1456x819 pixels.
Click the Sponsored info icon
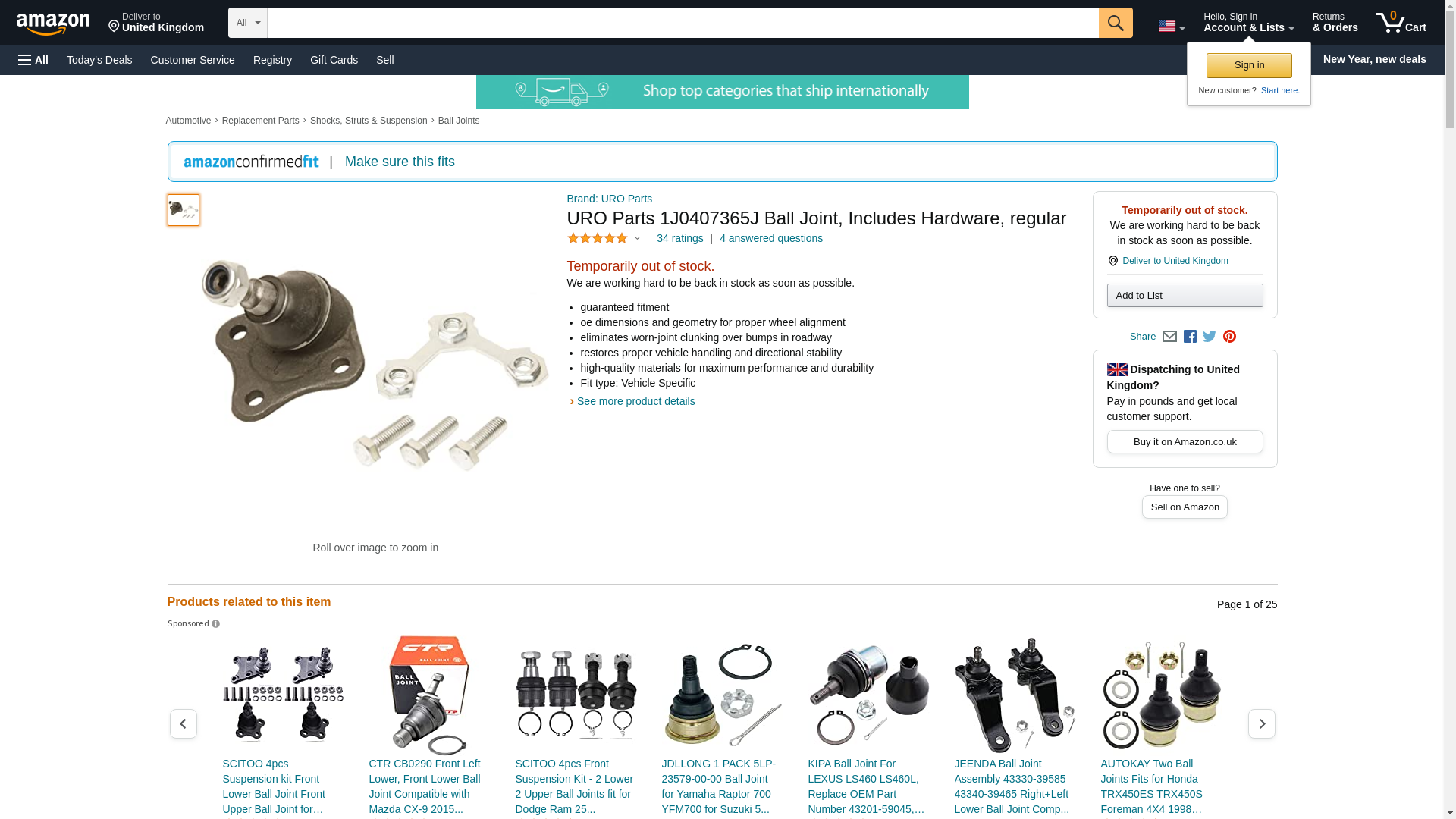coord(215,624)
